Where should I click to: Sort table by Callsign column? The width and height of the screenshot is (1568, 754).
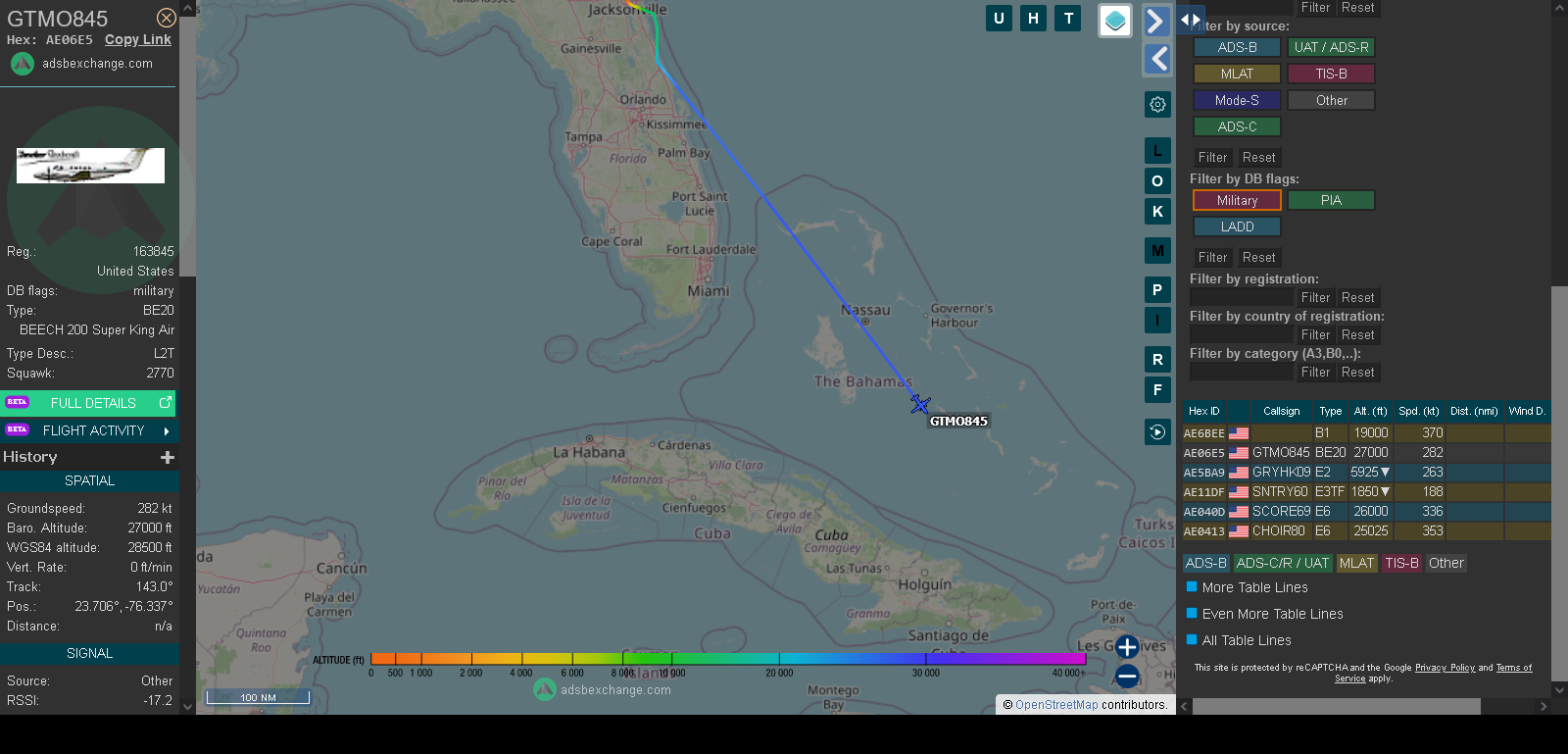[1281, 412]
